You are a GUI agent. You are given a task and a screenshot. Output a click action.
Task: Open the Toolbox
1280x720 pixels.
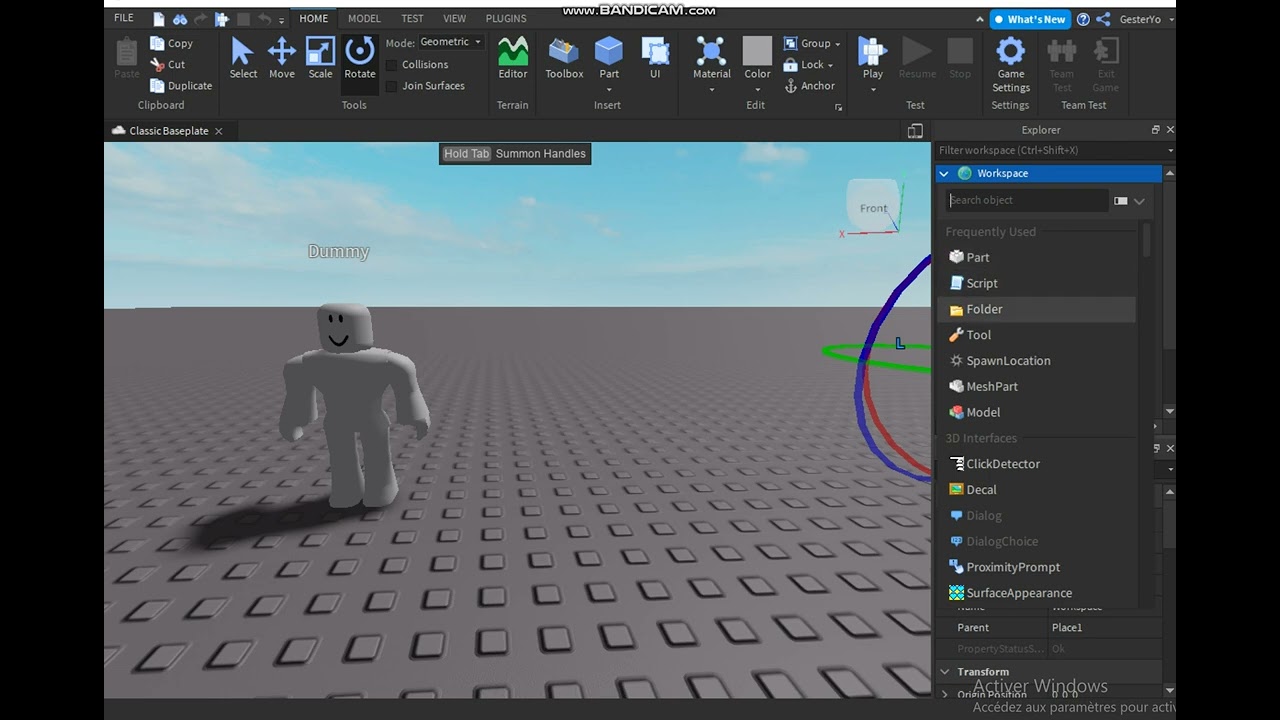pyautogui.click(x=564, y=58)
